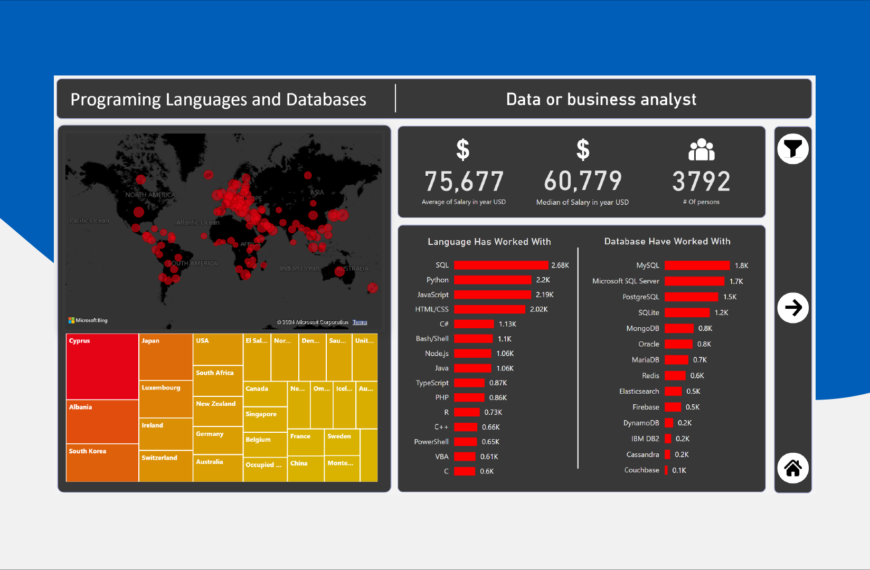Go to the home page icon

[793, 467]
